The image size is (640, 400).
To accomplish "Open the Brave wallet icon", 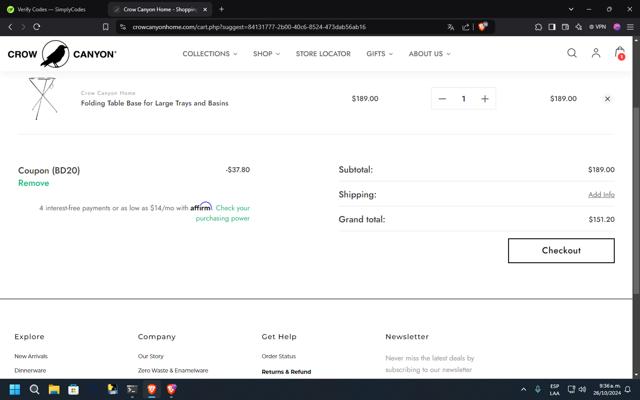I will click(565, 27).
